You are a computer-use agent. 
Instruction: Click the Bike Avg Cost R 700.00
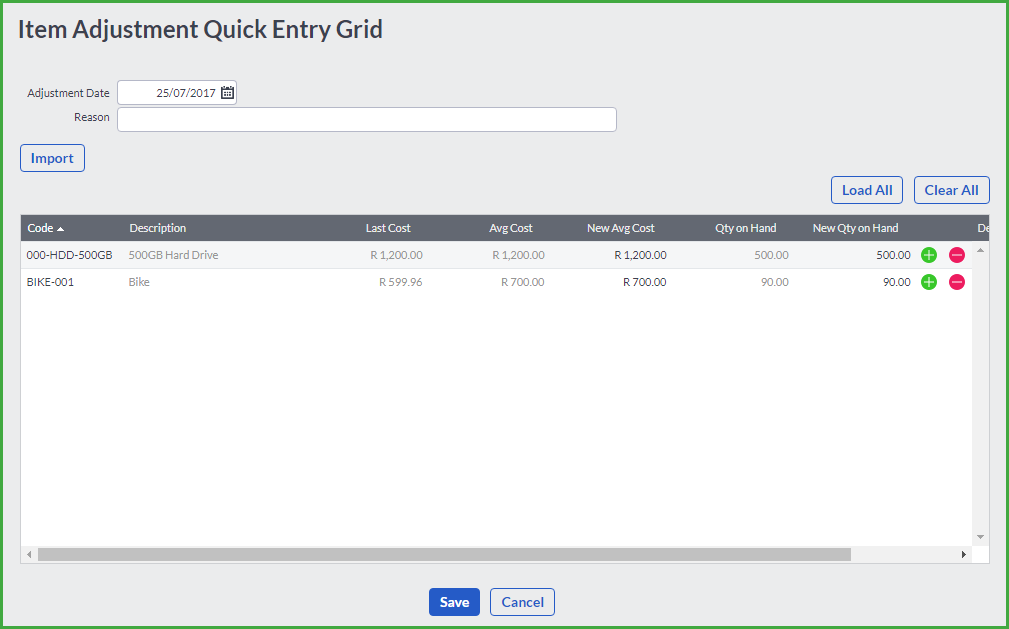(523, 282)
